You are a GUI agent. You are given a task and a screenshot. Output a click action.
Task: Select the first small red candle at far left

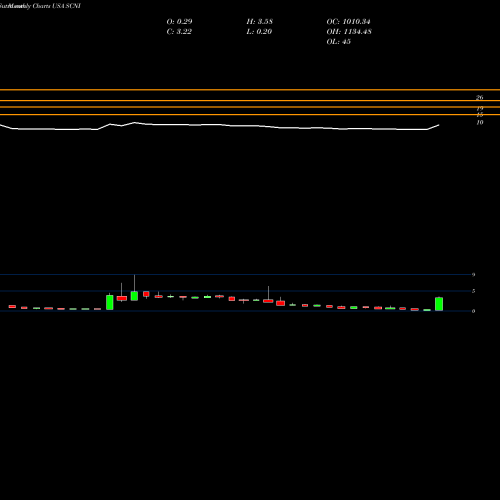click(x=12, y=306)
